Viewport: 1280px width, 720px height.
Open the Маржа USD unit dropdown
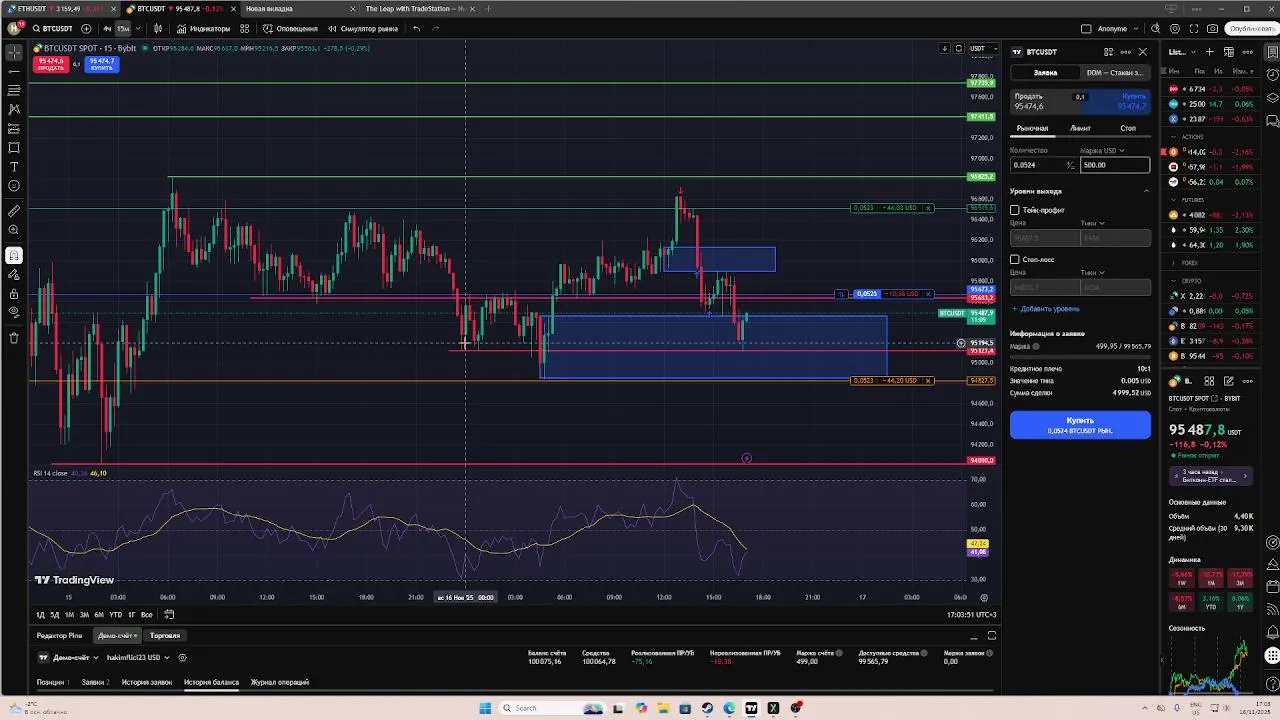(1102, 151)
